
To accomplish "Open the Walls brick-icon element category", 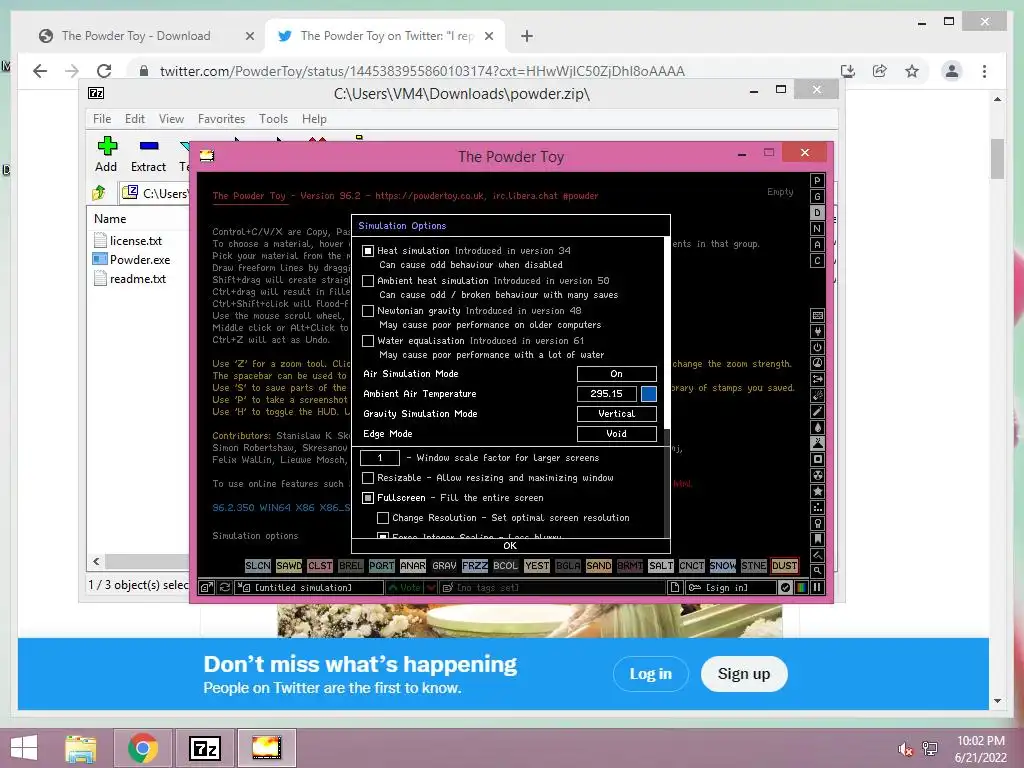I will [817, 315].
